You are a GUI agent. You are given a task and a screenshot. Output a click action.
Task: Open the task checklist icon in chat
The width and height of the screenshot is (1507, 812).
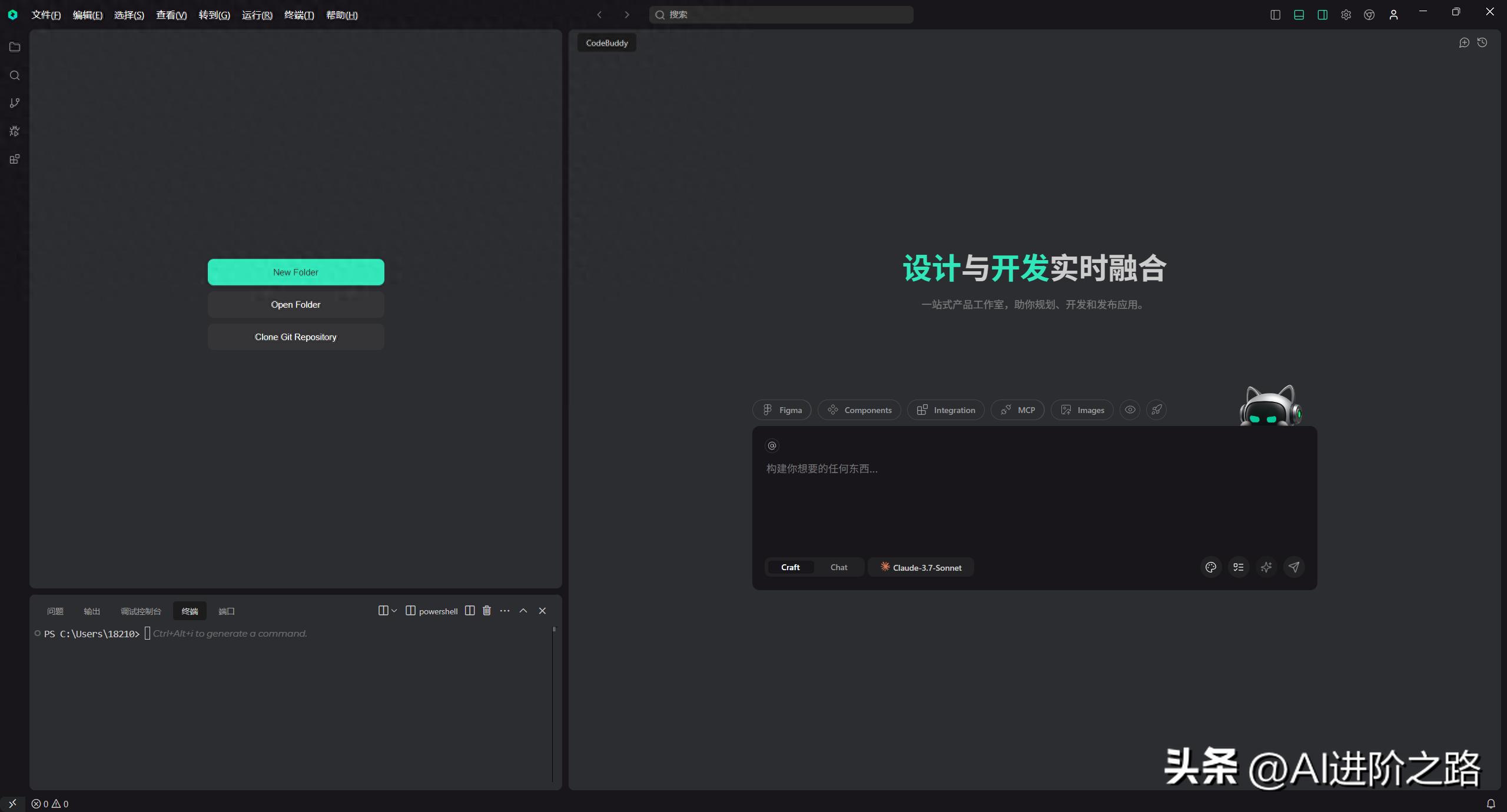click(1239, 567)
